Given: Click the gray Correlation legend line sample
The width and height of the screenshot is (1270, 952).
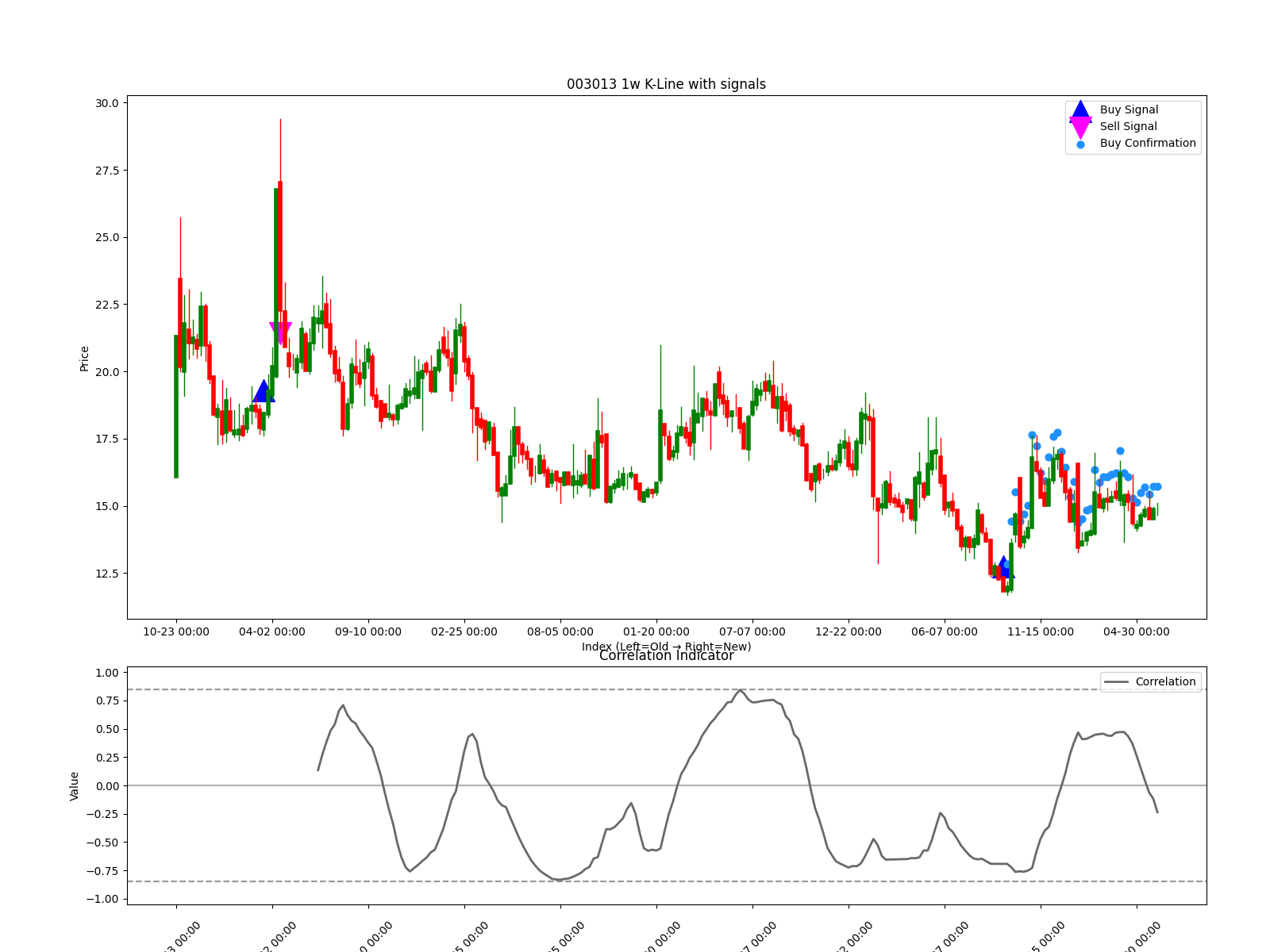Looking at the screenshot, I should tap(1116, 682).
